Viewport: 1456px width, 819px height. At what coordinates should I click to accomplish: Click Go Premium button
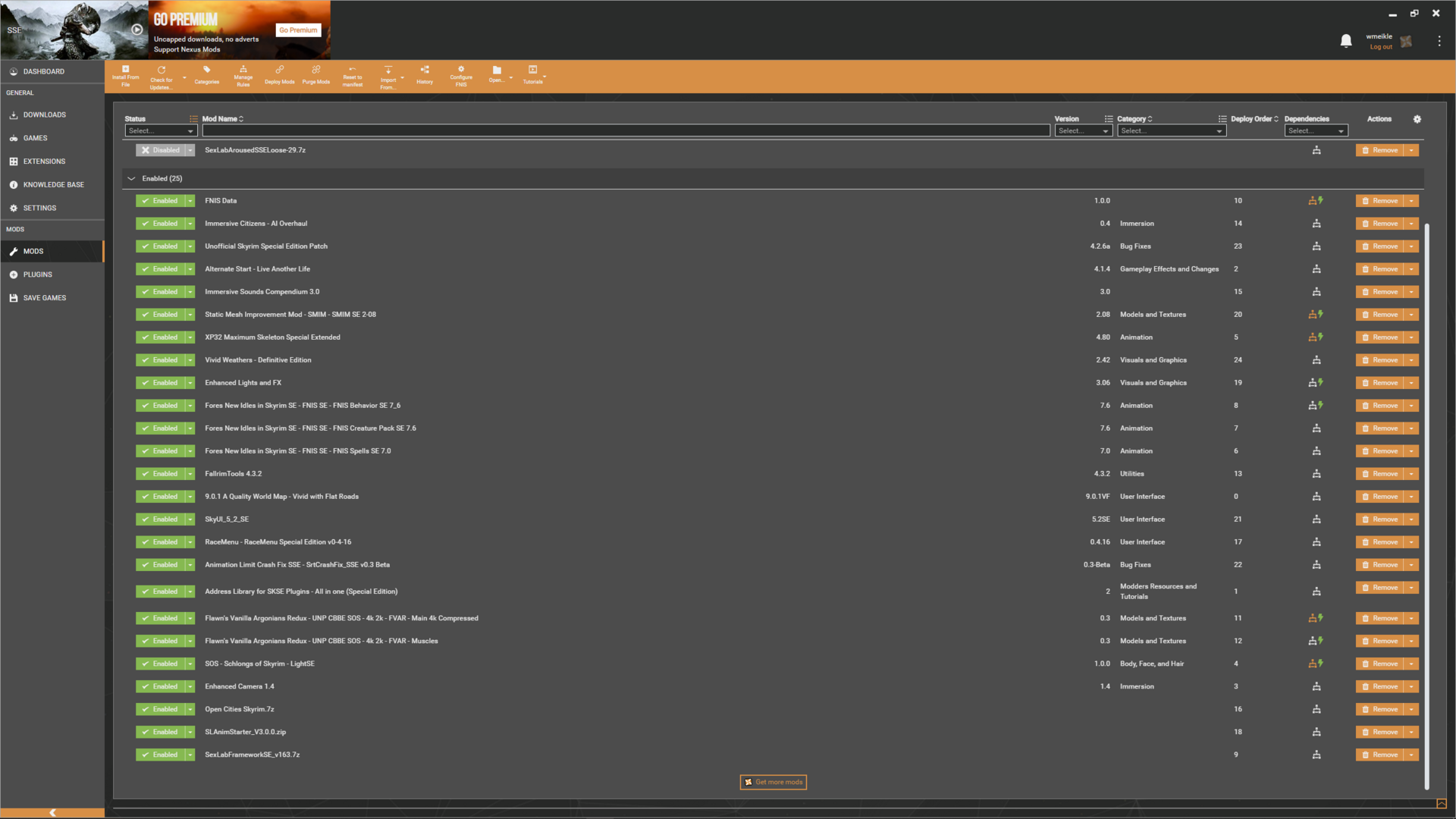pos(298,30)
